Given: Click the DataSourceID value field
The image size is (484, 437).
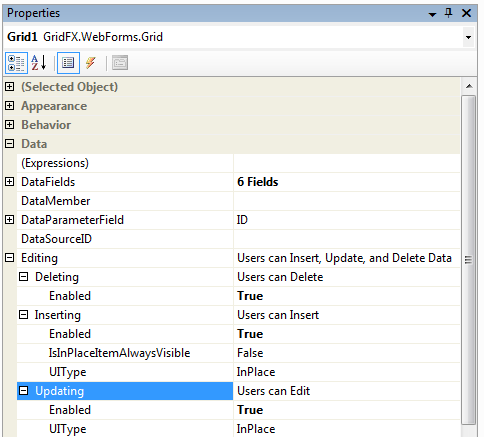Looking at the screenshot, I should (x=347, y=239).
